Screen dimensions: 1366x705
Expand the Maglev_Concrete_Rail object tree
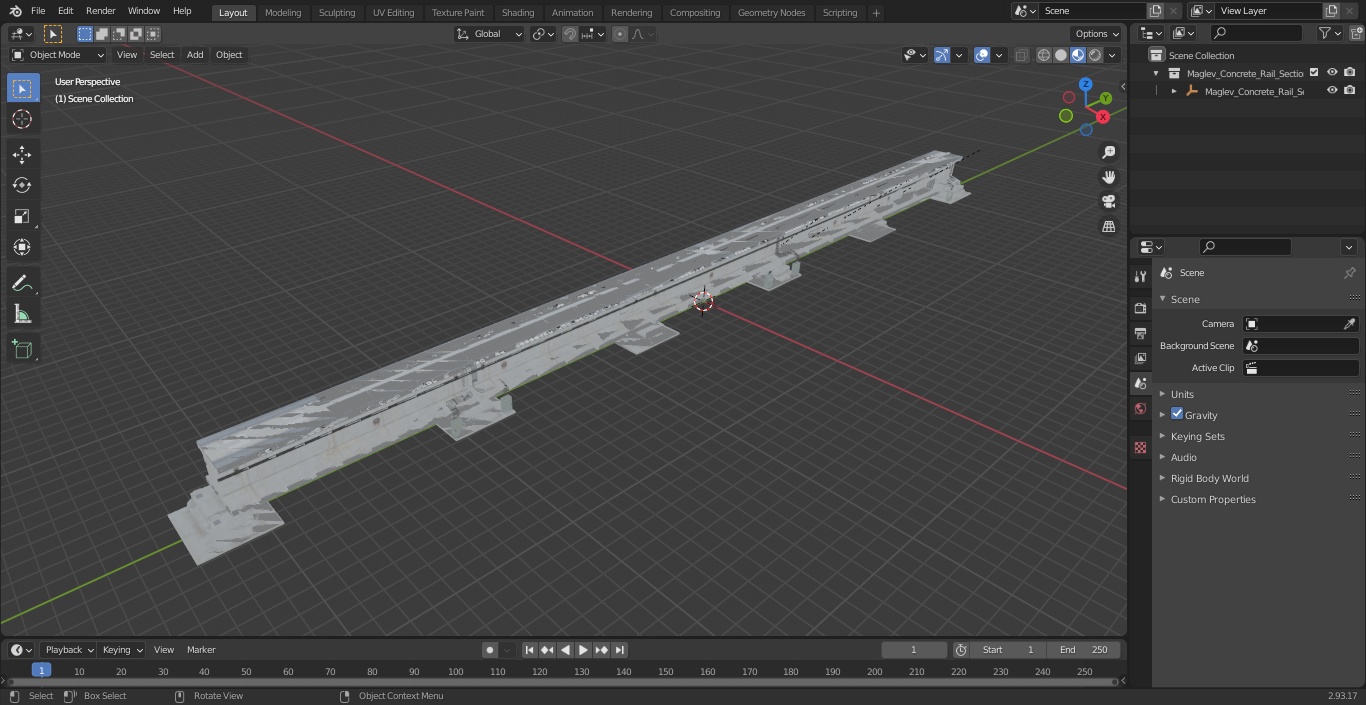1174,91
